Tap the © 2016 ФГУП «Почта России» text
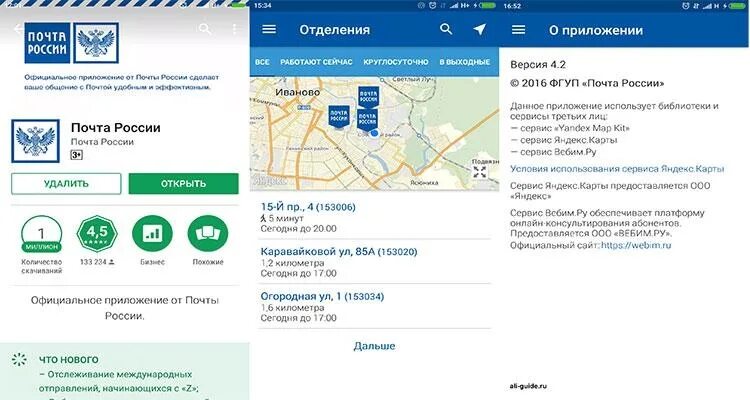Image resolution: width=750 pixels, height=400 pixels. 587,83
